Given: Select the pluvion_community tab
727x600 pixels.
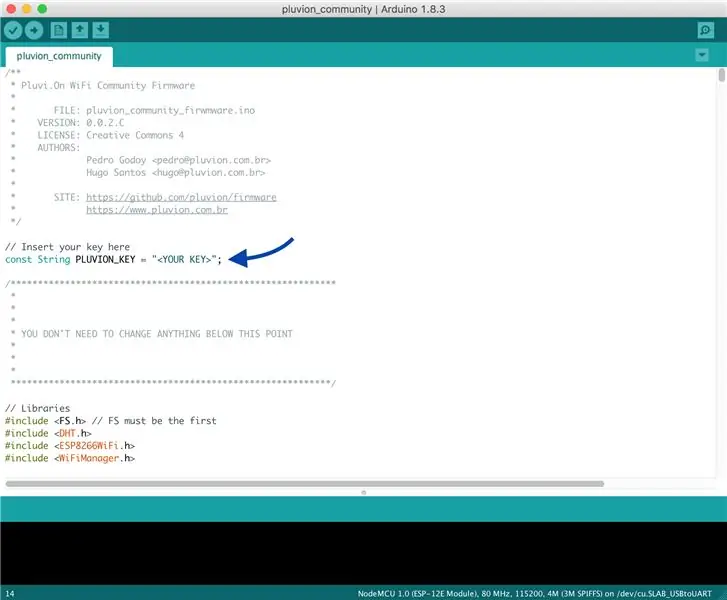Looking at the screenshot, I should point(59,56).
